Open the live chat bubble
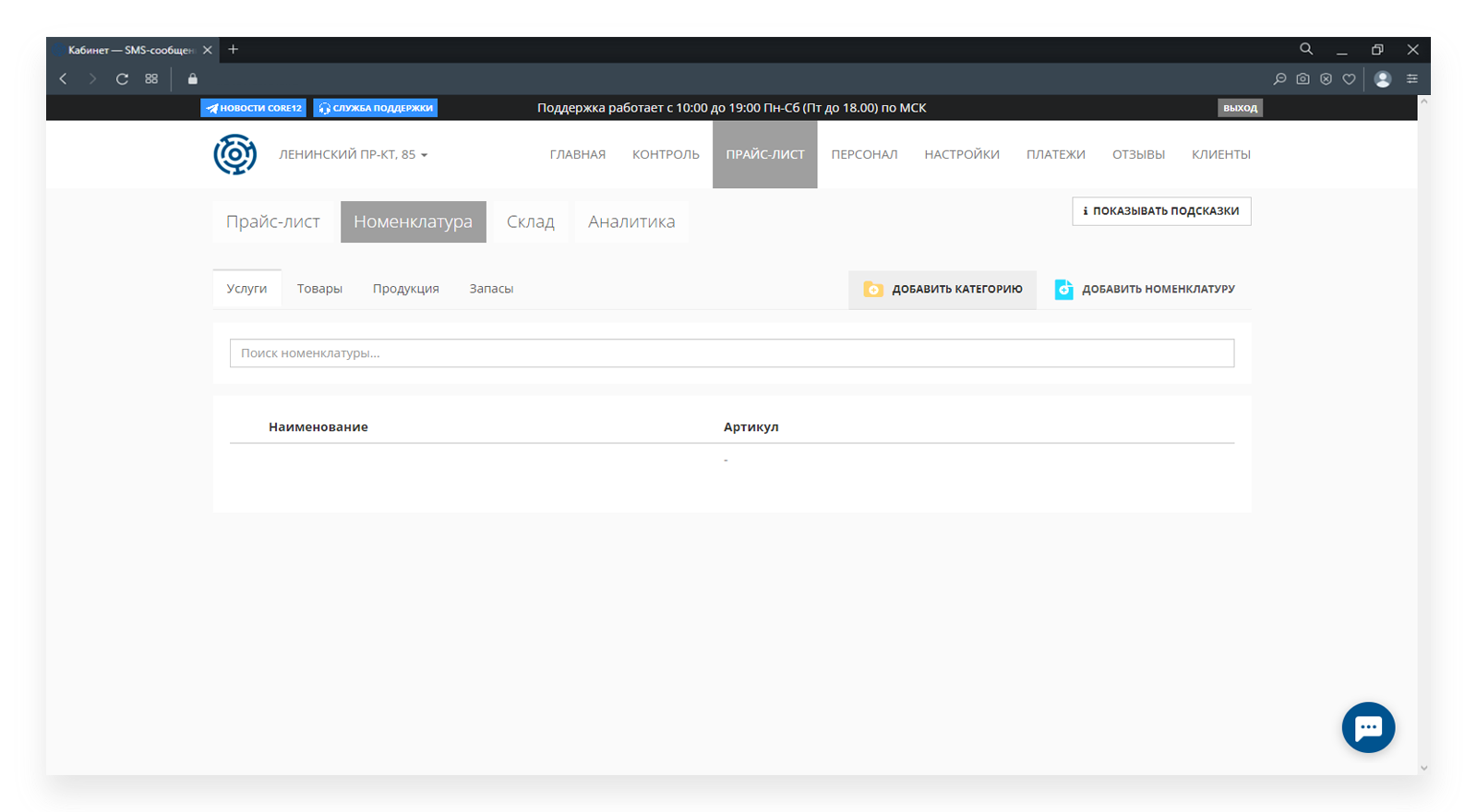The image size is (1477, 812). [x=1368, y=727]
